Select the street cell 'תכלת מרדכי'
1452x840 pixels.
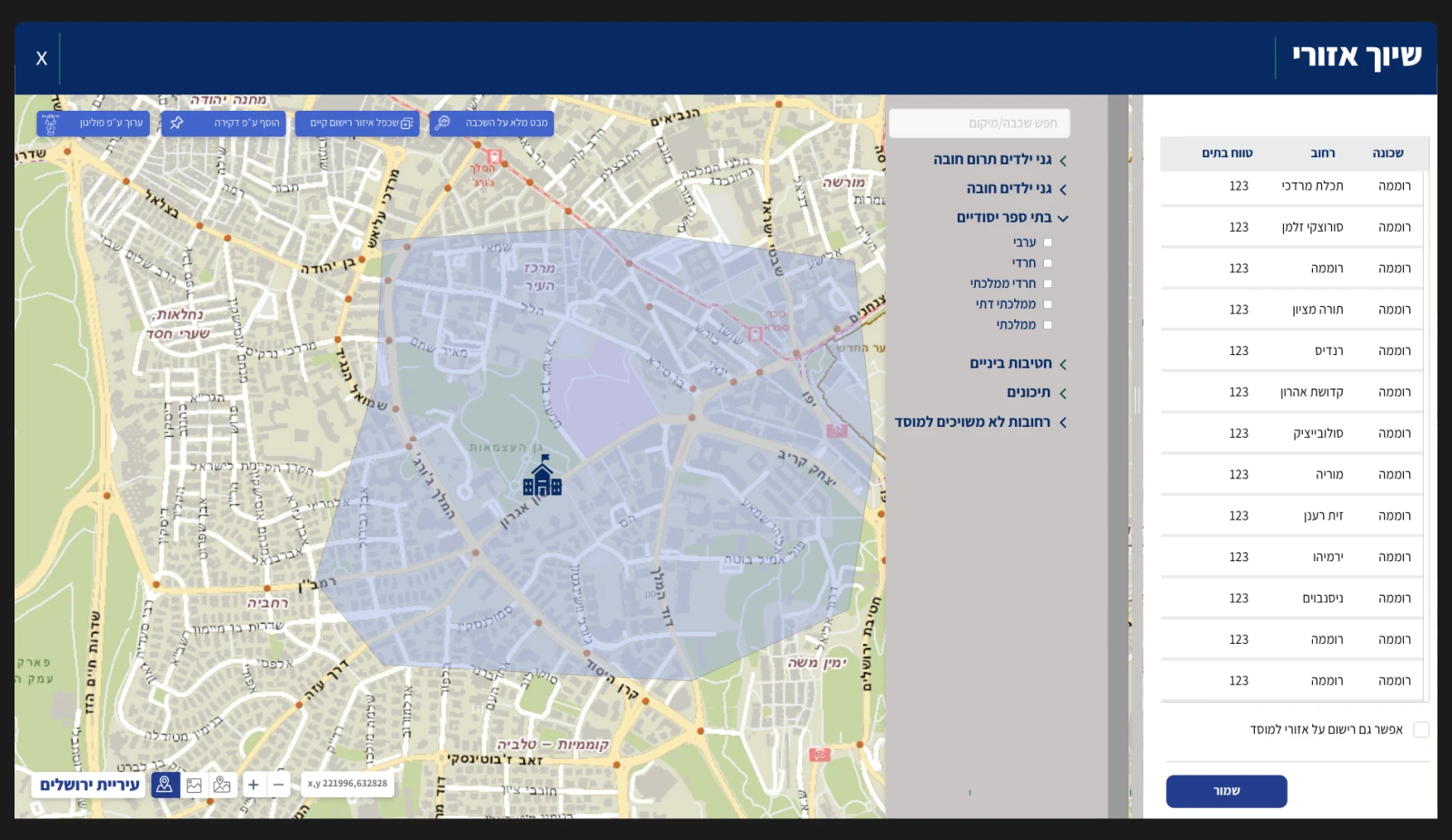(1312, 186)
